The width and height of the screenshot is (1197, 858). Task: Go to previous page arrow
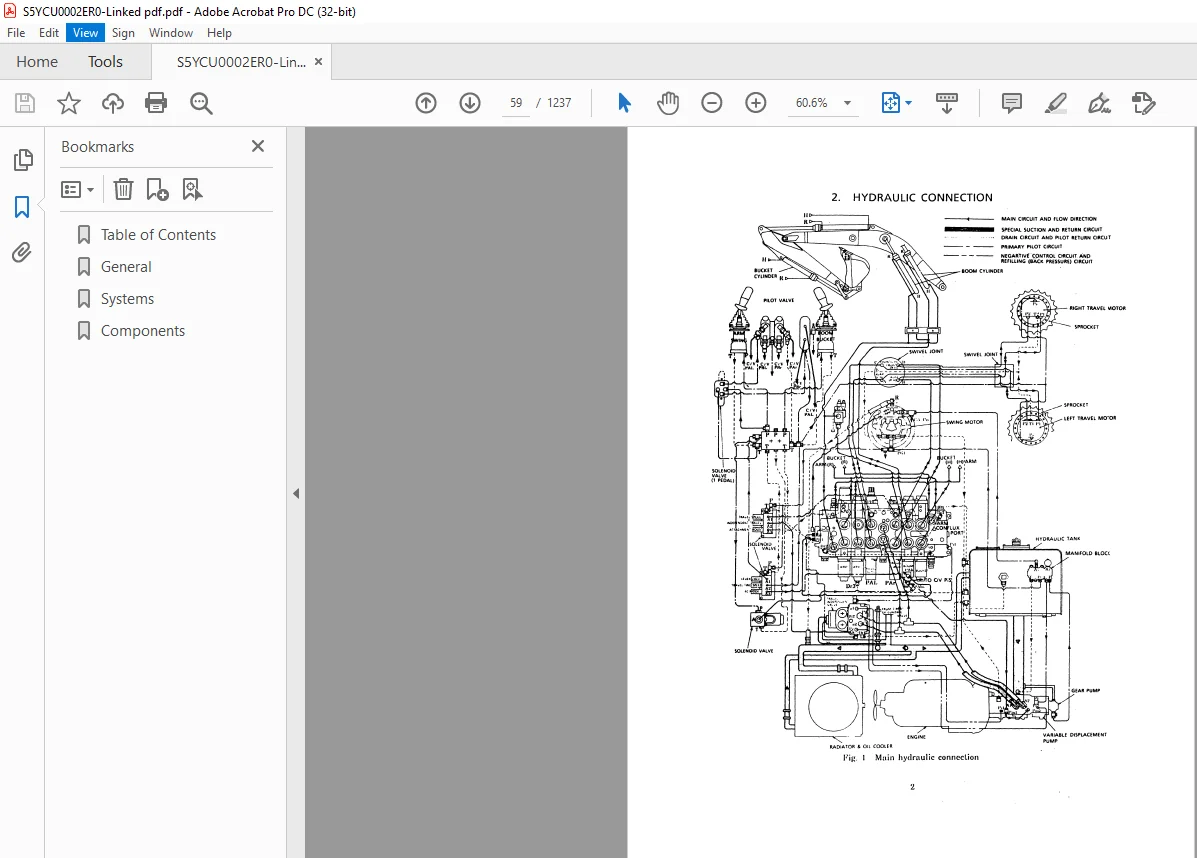click(426, 103)
